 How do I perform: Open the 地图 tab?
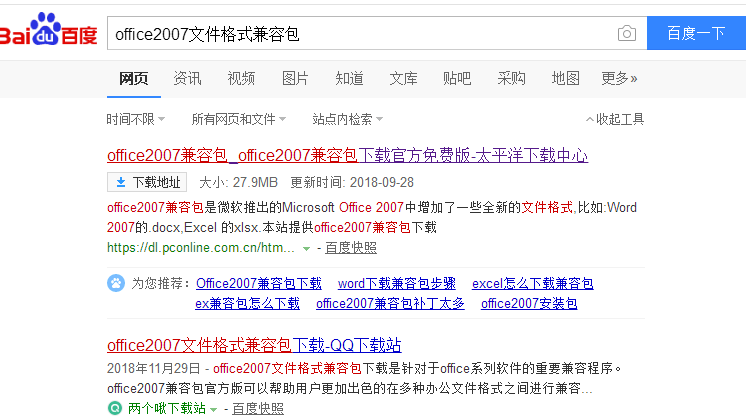pos(565,78)
